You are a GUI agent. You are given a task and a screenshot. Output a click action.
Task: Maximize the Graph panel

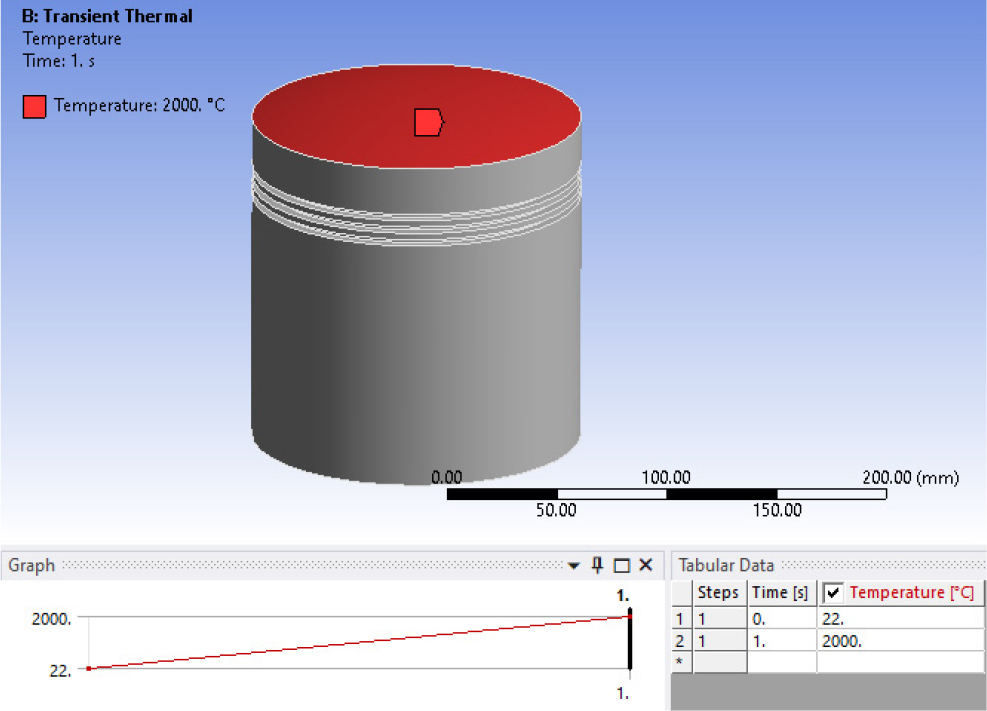[x=621, y=566]
